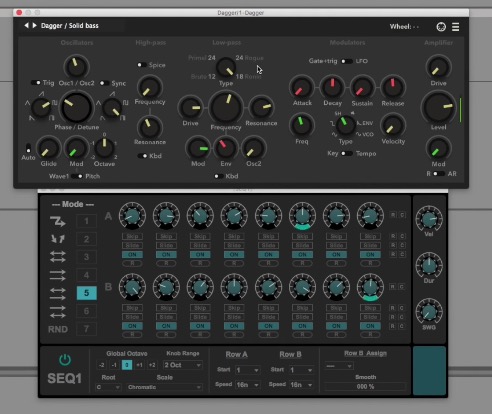Screen dimensions: 492x414
Task: Click the teal pad in SEQ1 corner
Action: pyautogui.click(x=429, y=371)
